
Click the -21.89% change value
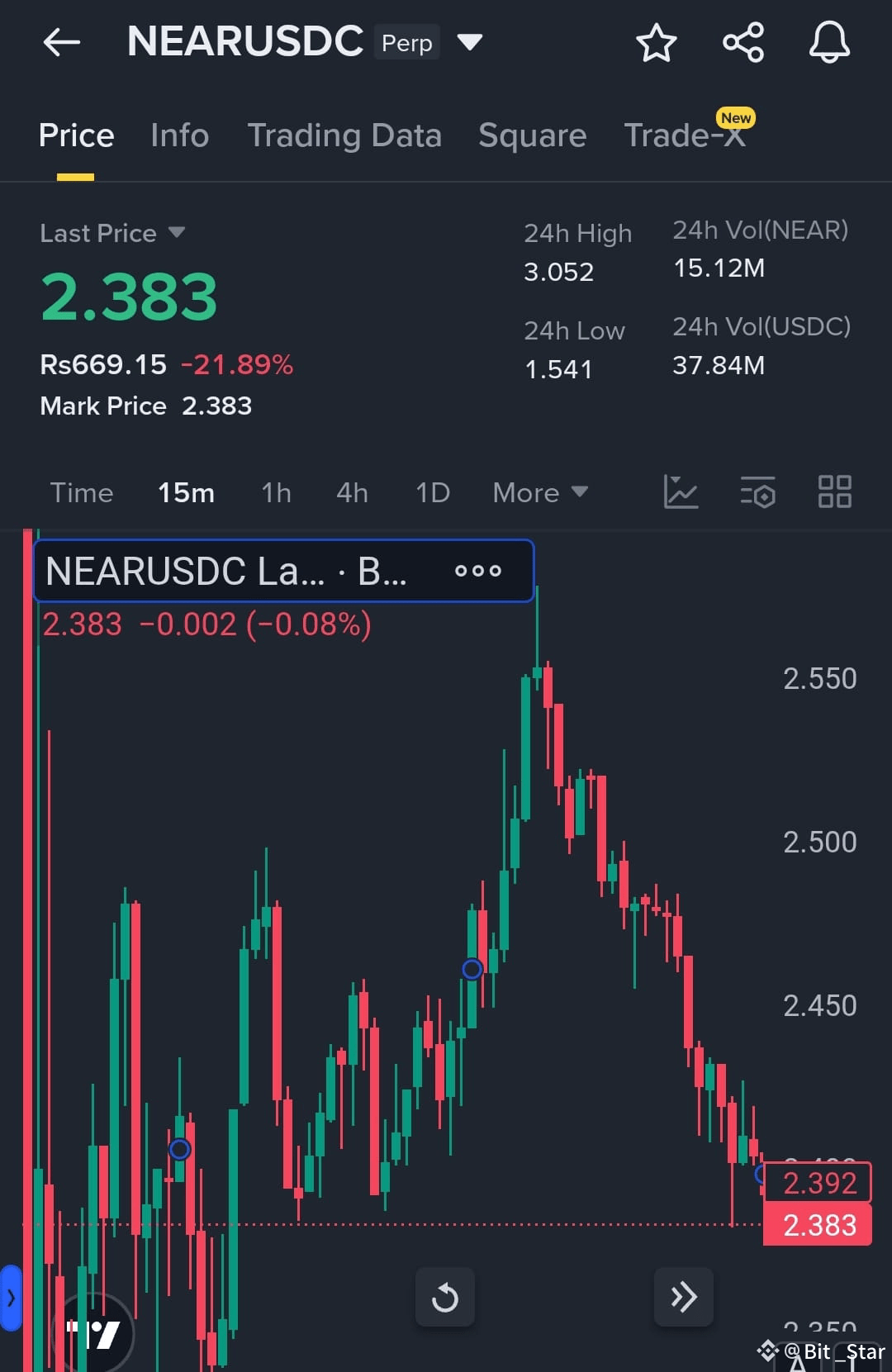pyautogui.click(x=237, y=364)
